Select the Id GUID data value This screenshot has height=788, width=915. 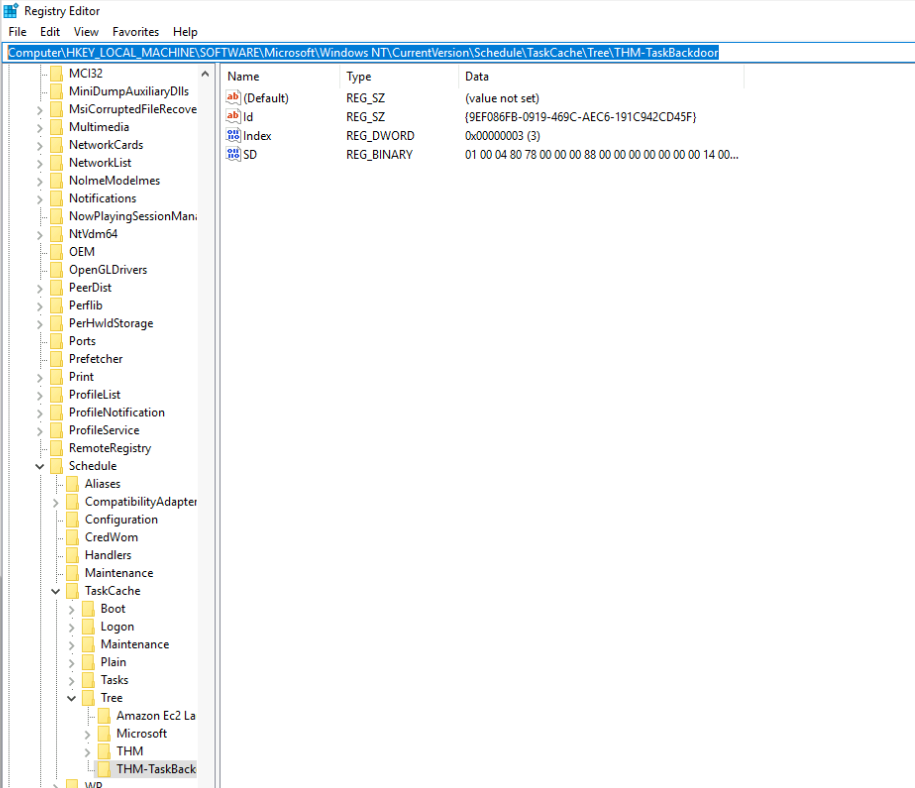(581, 117)
